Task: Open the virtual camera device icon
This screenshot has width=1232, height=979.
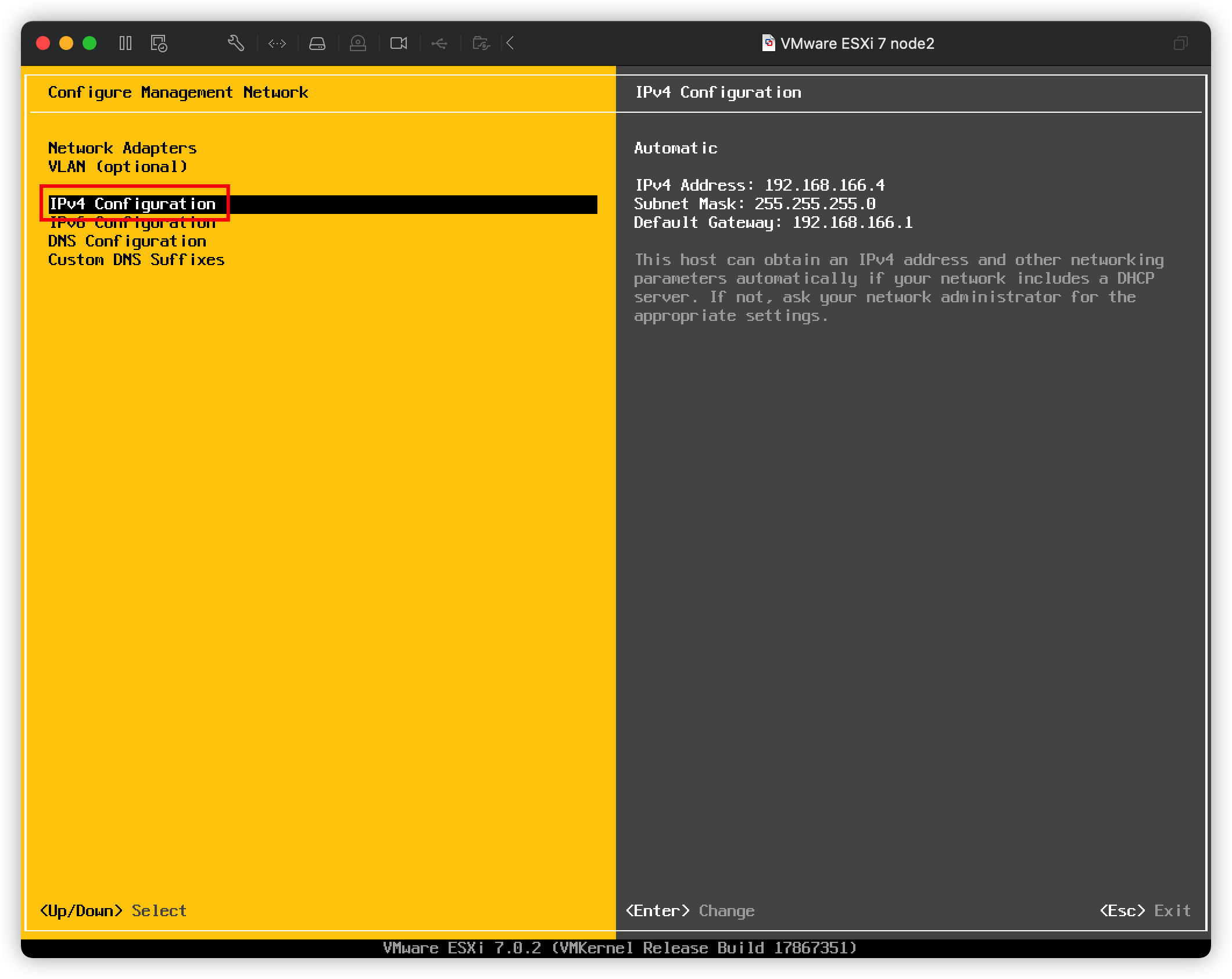Action: click(x=399, y=43)
